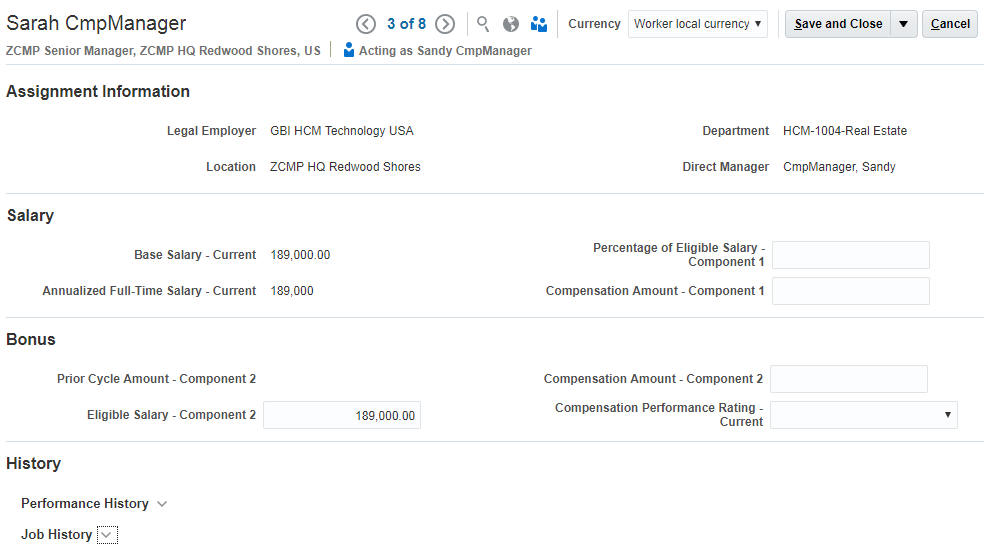Click the magnifier search icon
The height and width of the screenshot is (559, 987).
tap(483, 24)
